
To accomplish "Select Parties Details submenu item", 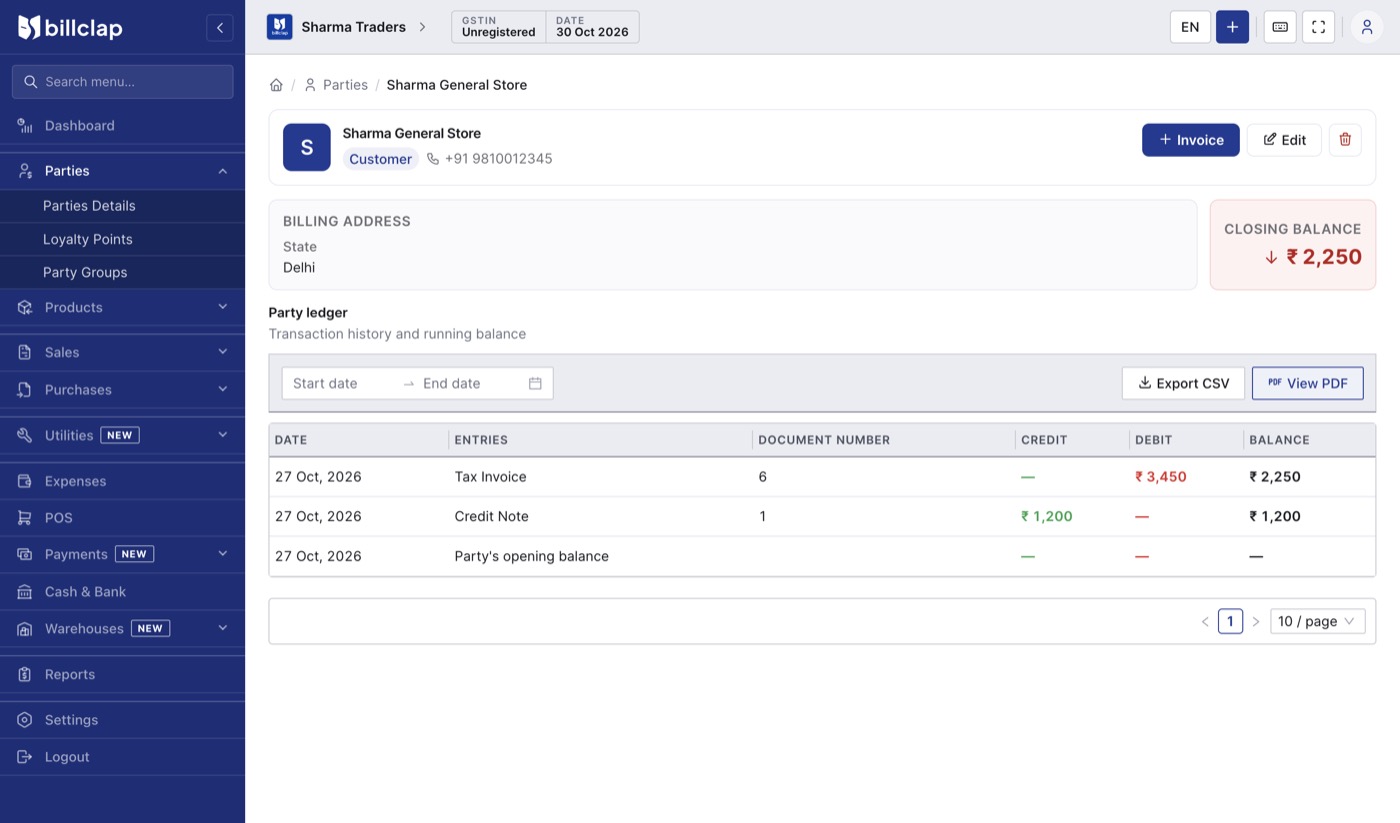I will 122,206.
